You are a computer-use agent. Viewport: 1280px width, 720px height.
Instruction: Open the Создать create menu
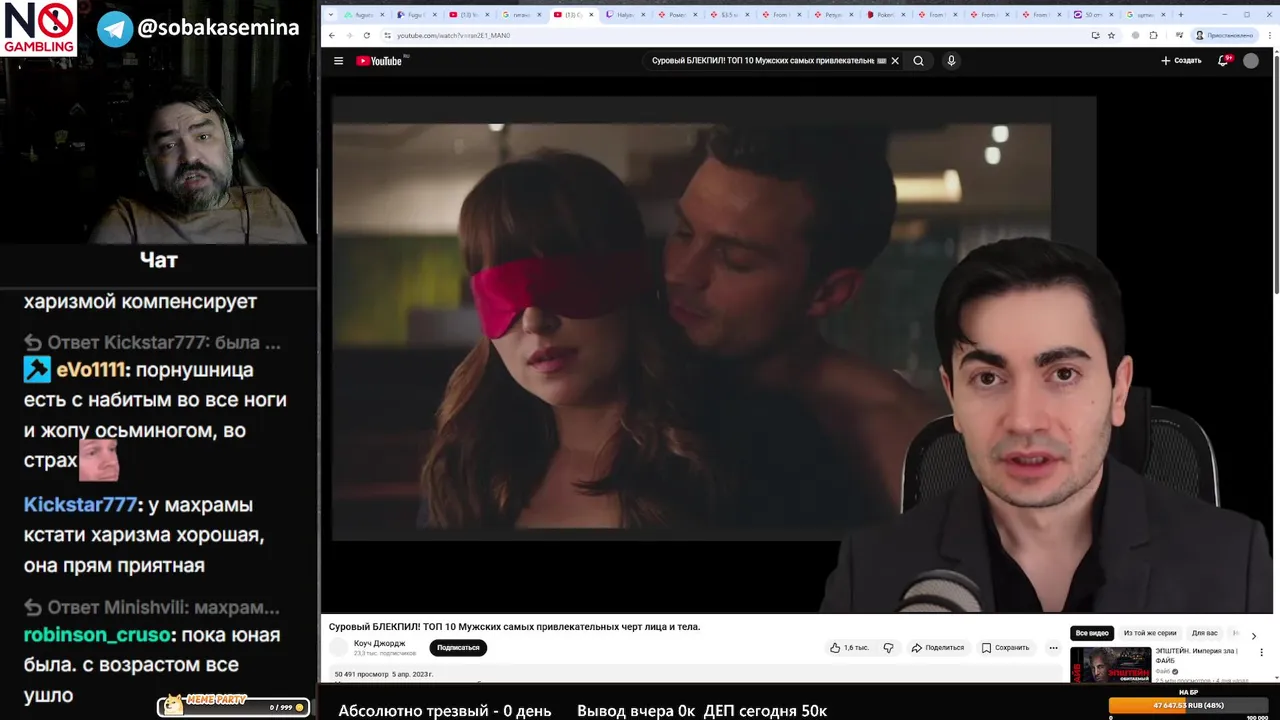pos(1181,61)
